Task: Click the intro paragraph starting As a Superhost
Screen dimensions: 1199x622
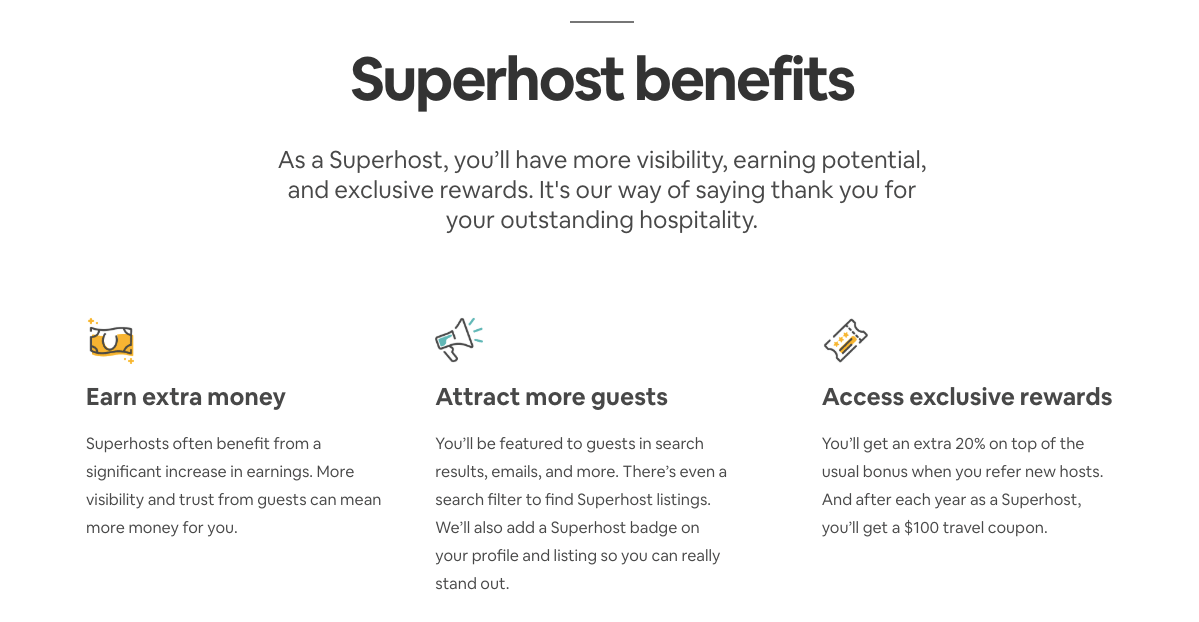Action: tap(602, 190)
